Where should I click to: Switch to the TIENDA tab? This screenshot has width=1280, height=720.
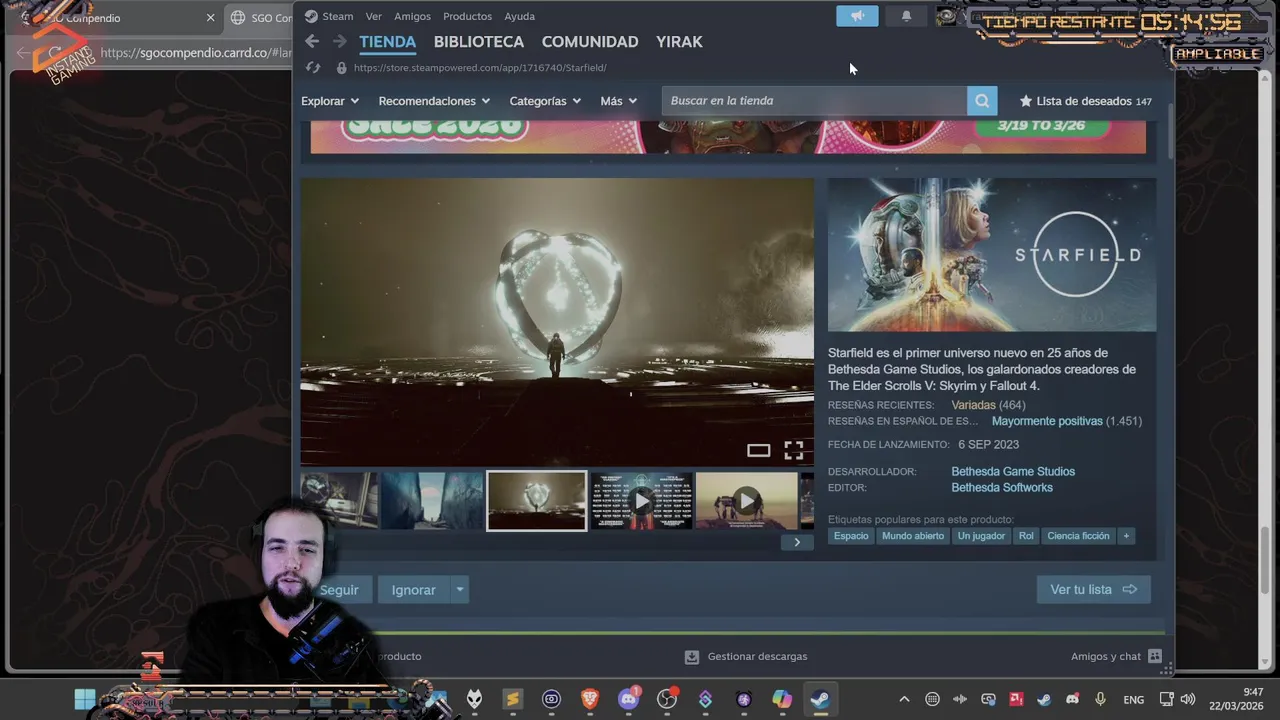coord(387,42)
